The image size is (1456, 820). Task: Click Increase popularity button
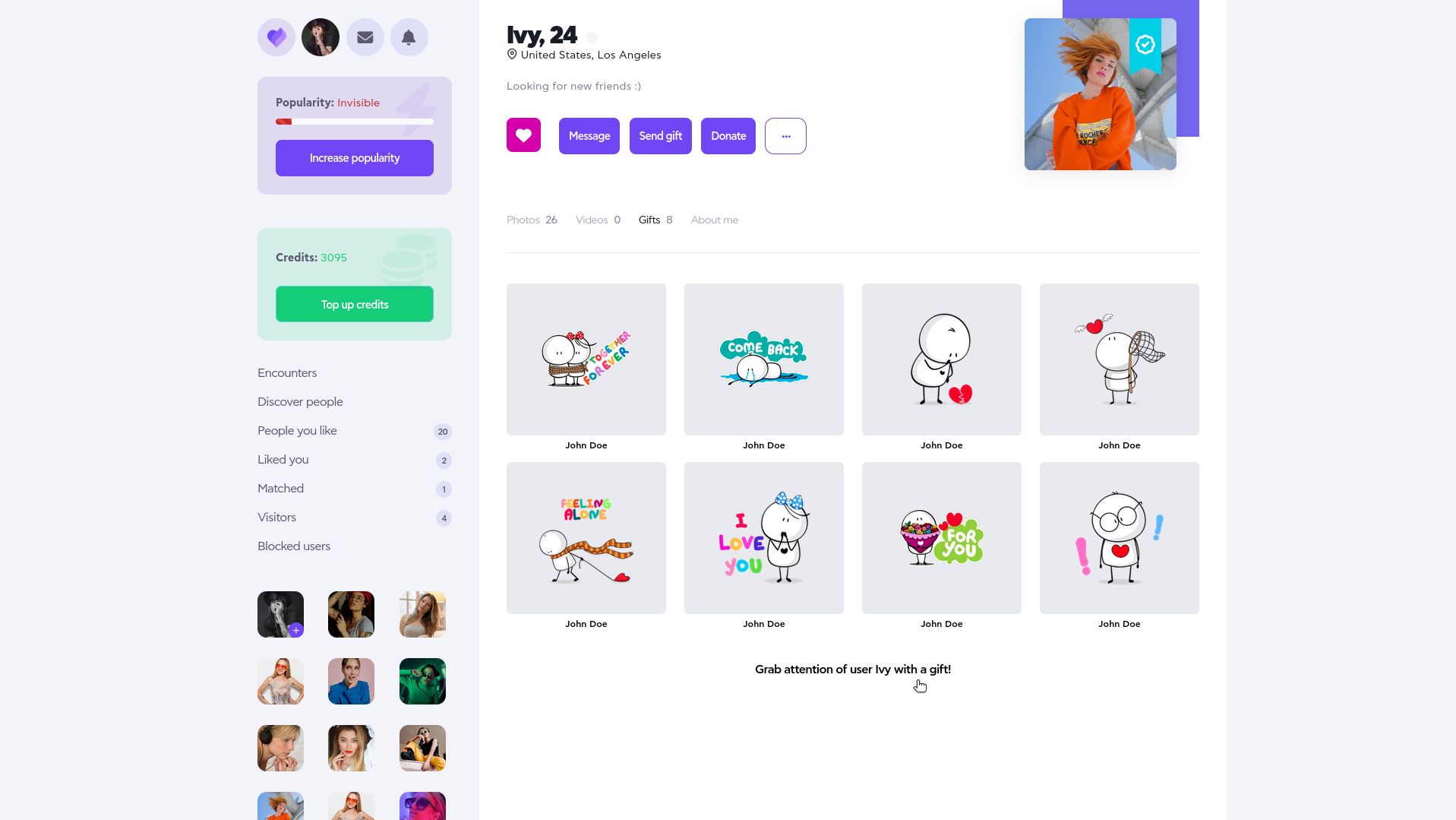tap(355, 158)
